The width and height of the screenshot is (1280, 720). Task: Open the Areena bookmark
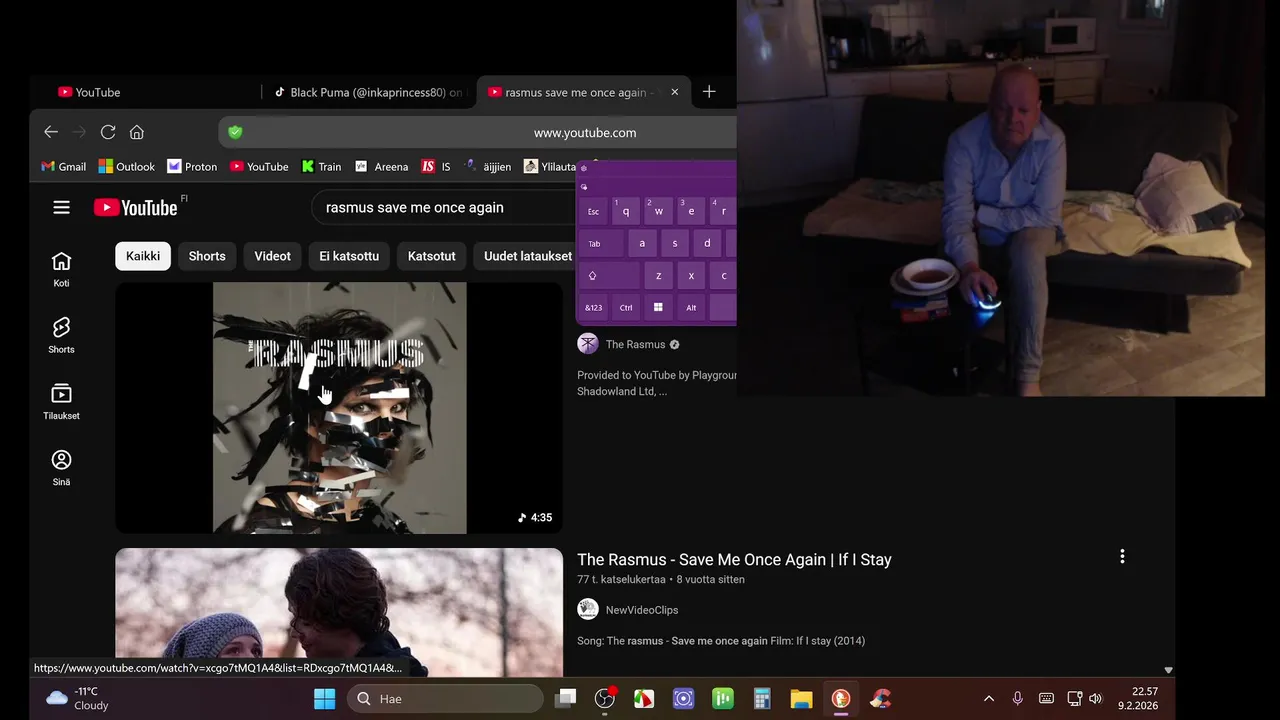(382, 167)
